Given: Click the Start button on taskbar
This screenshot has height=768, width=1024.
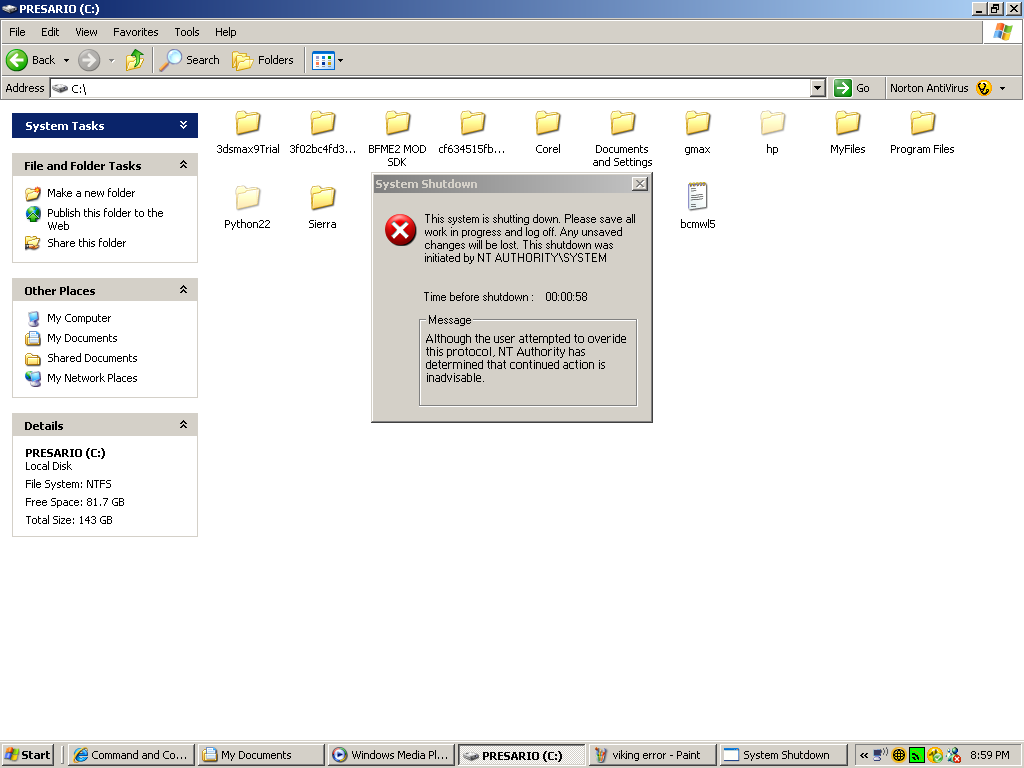Looking at the screenshot, I should coord(27,755).
